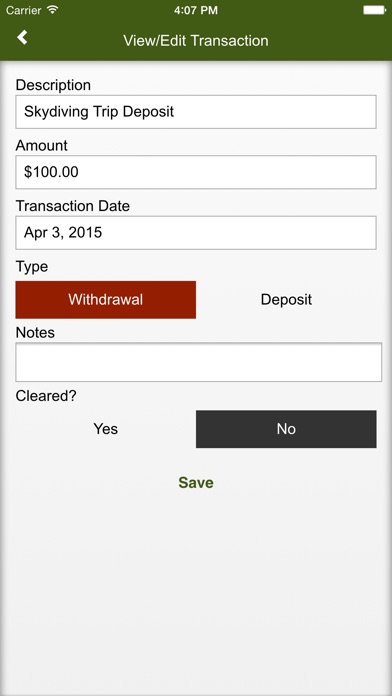Edit the $100.00 amount field
Viewport: 392px width, 696px height.
196,172
